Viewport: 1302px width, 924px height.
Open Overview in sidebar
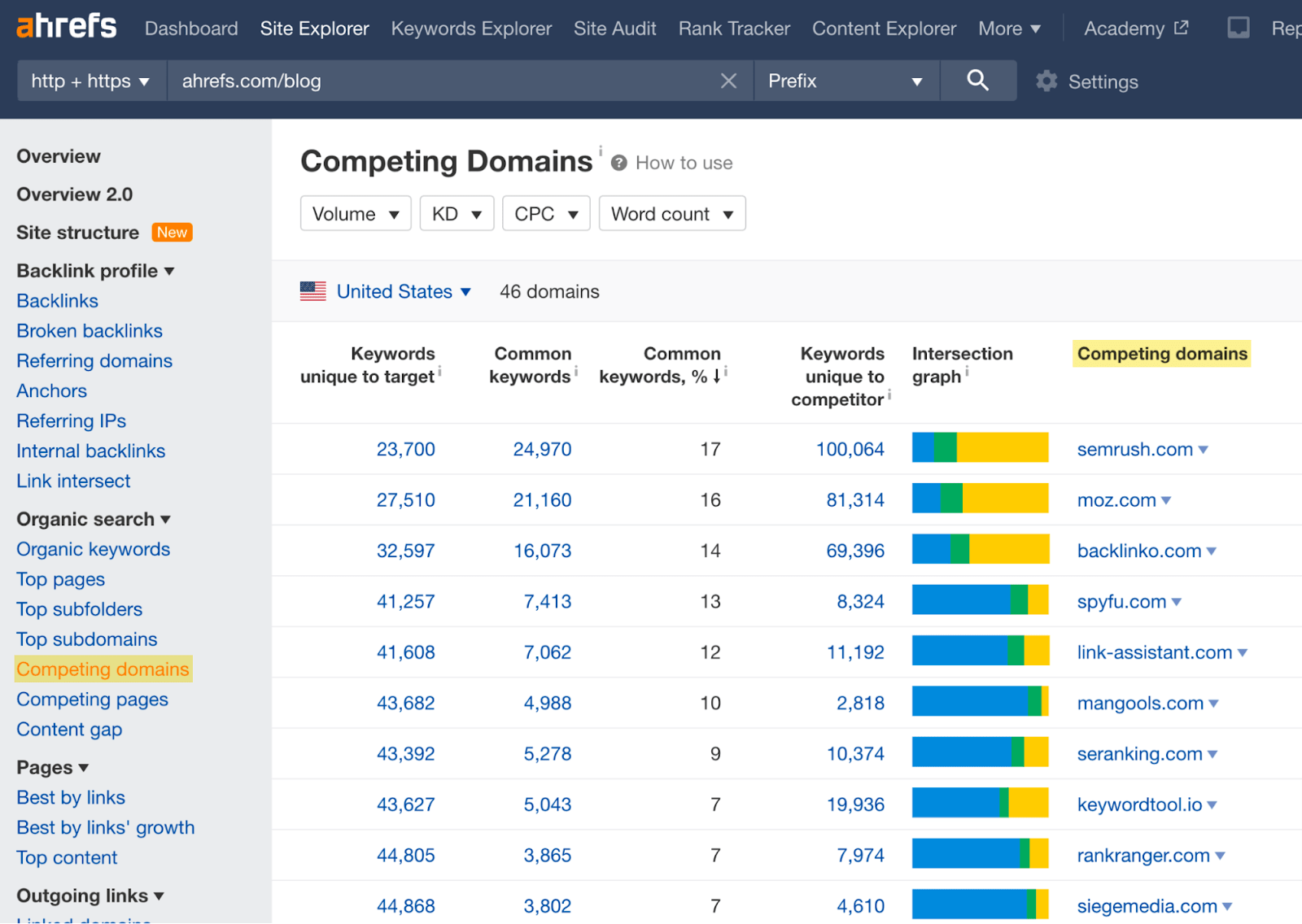(59, 156)
